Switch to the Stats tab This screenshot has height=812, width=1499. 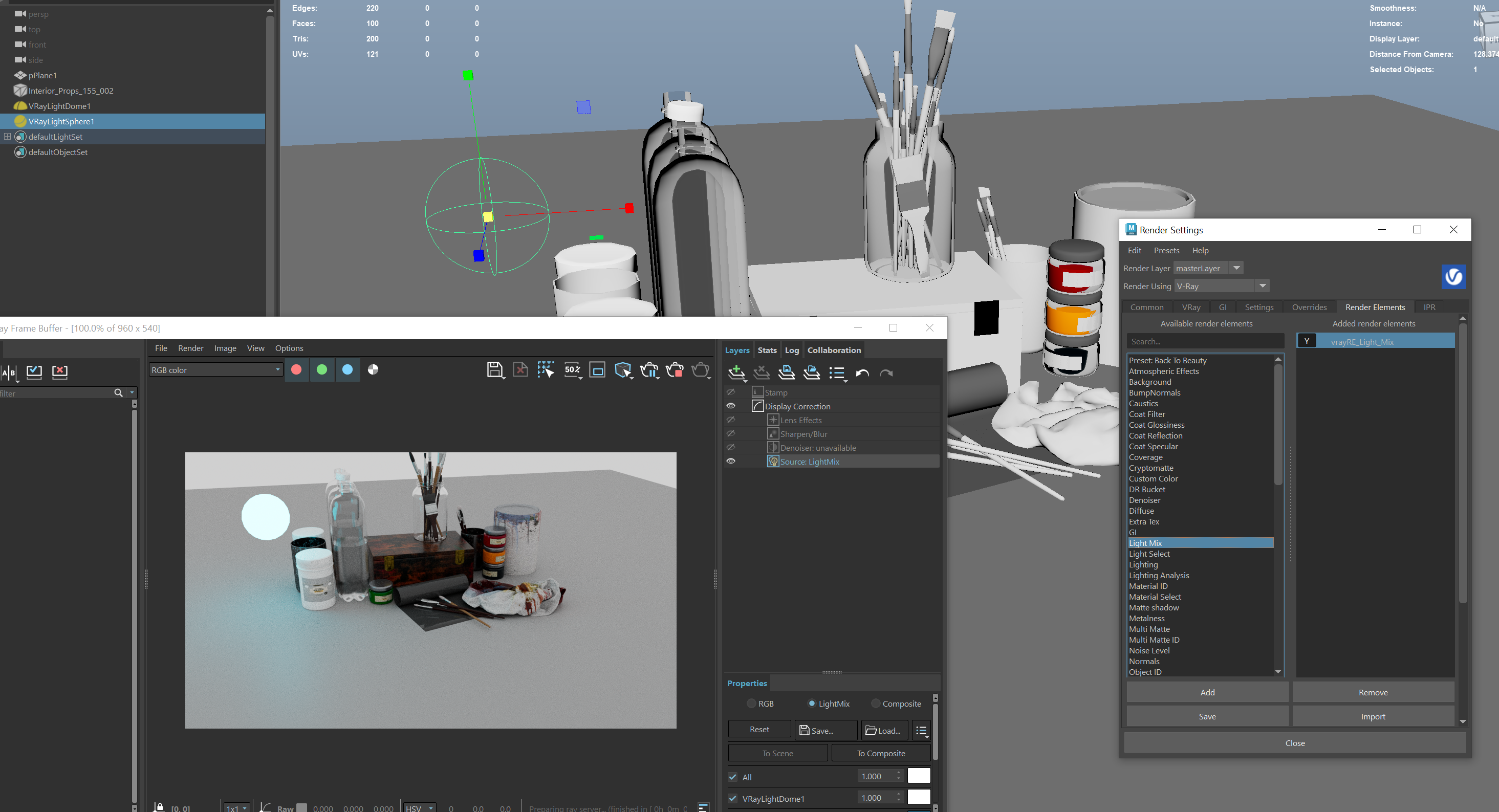click(x=766, y=349)
